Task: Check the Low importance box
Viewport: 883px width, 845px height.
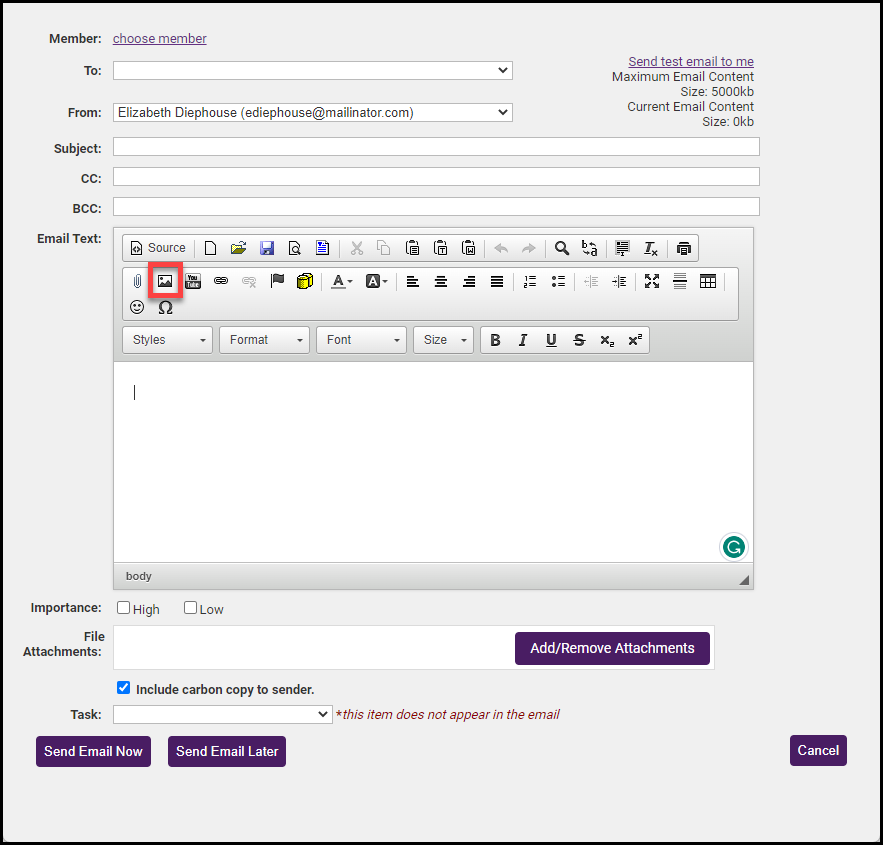Action: 191,608
